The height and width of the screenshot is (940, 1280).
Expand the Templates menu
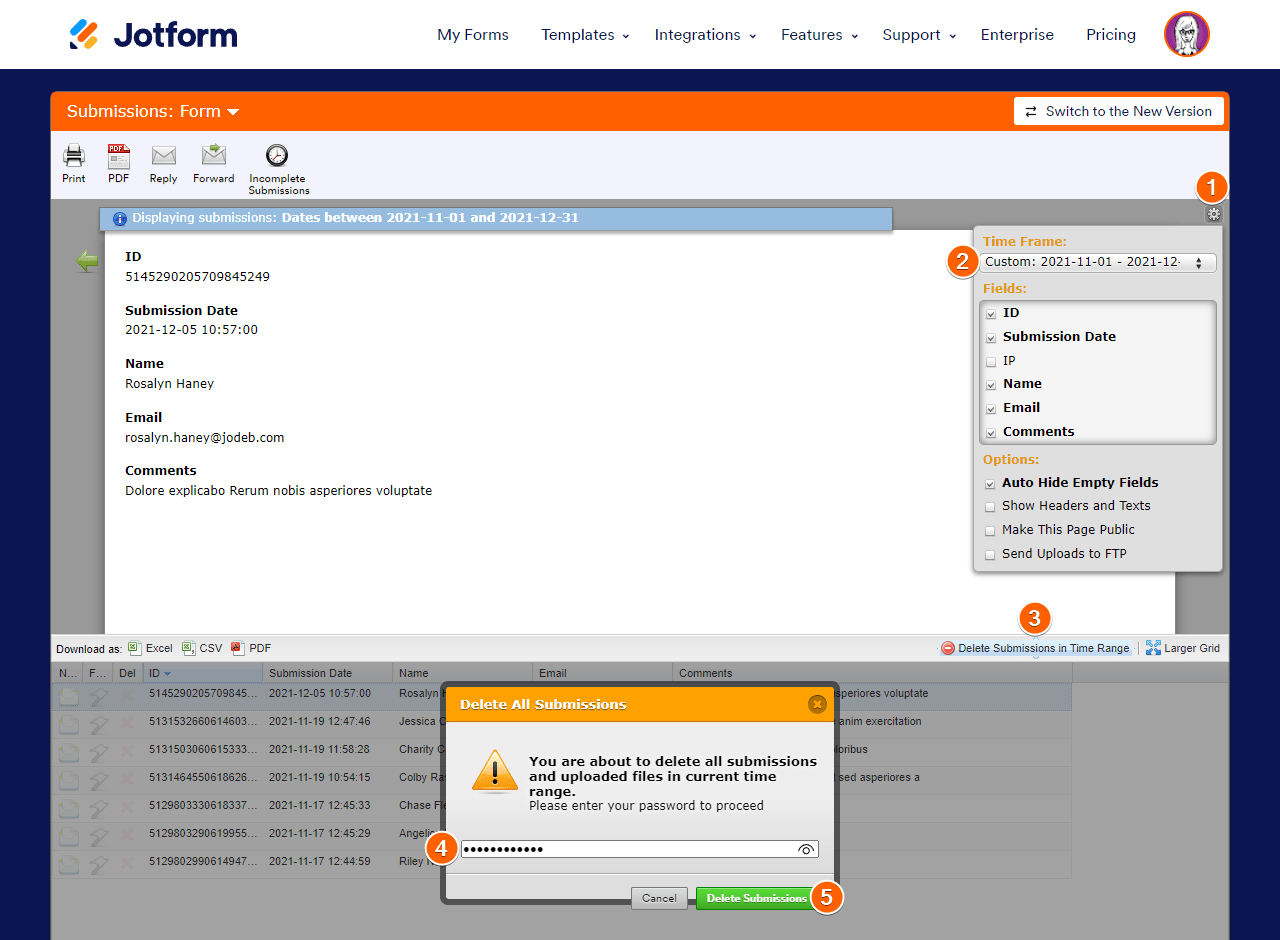tap(585, 34)
